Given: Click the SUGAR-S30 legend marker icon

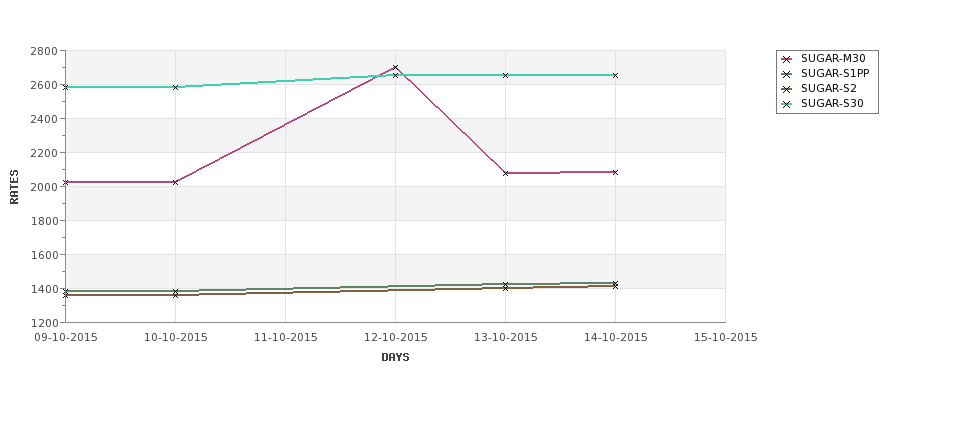Looking at the screenshot, I should coord(787,104).
